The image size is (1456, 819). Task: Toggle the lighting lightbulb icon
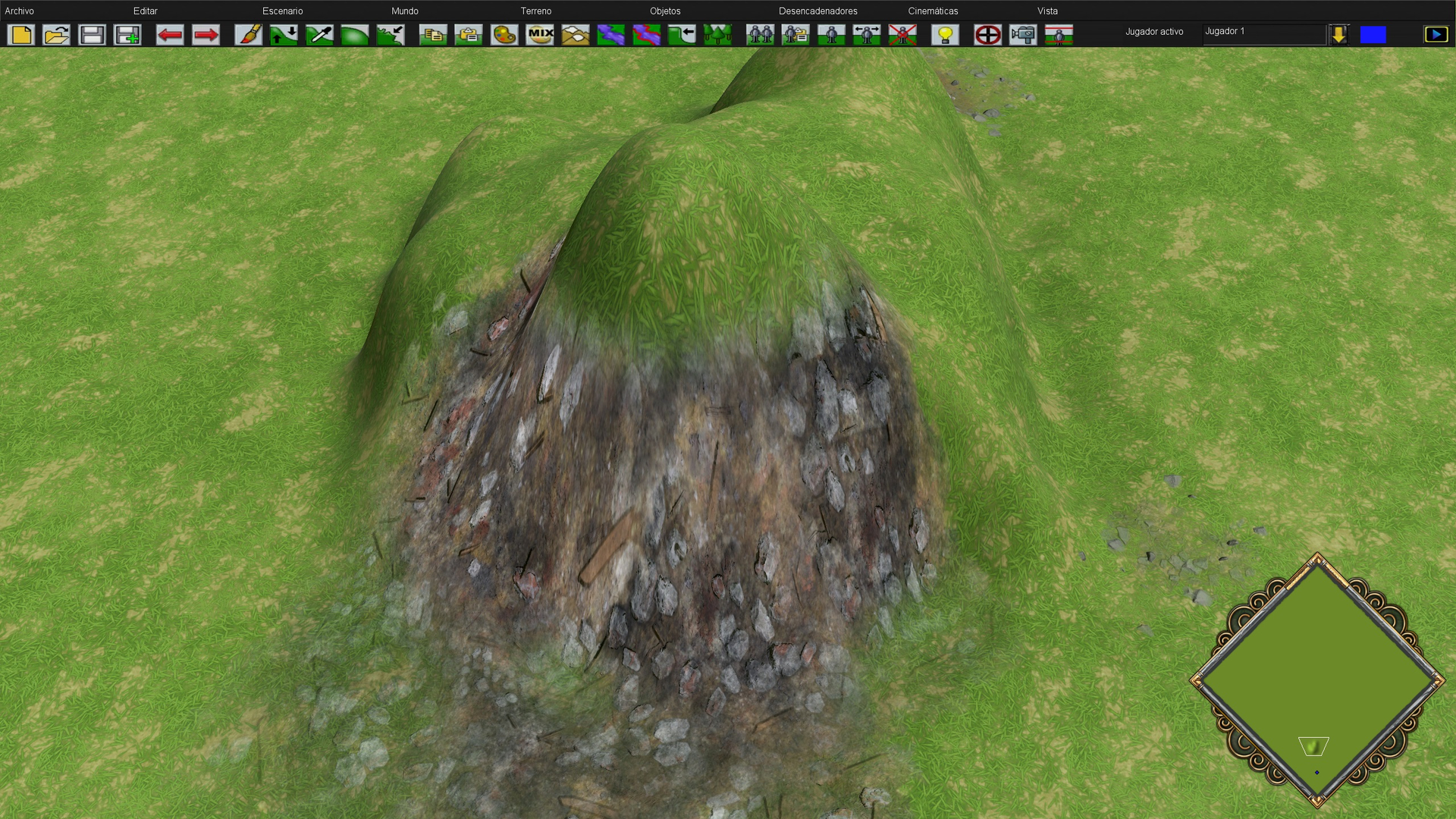coord(945,35)
